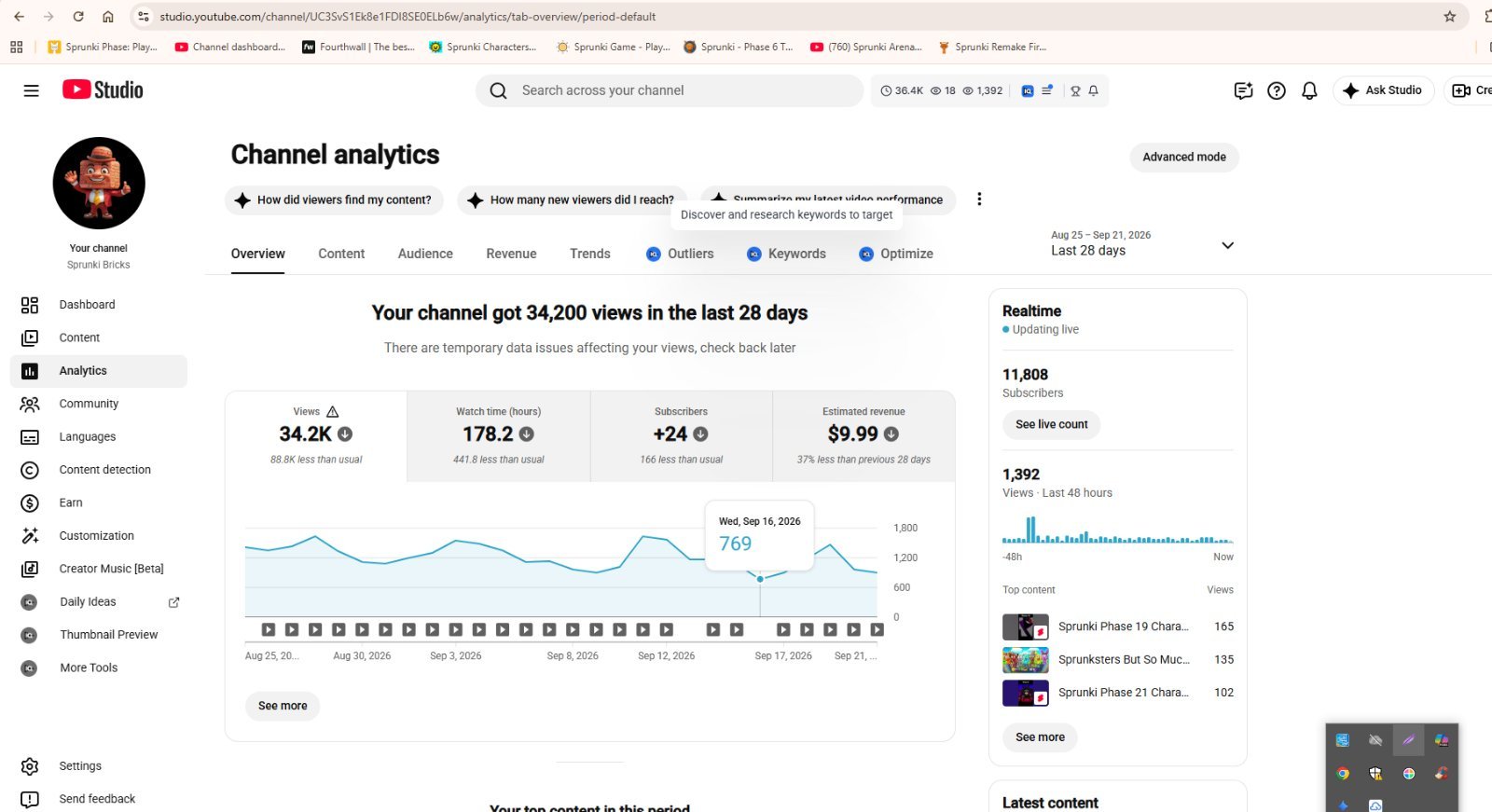Viewport: 1492px width, 812px height.
Task: Bookmark this page with the star icon
Action: pos(1449,17)
